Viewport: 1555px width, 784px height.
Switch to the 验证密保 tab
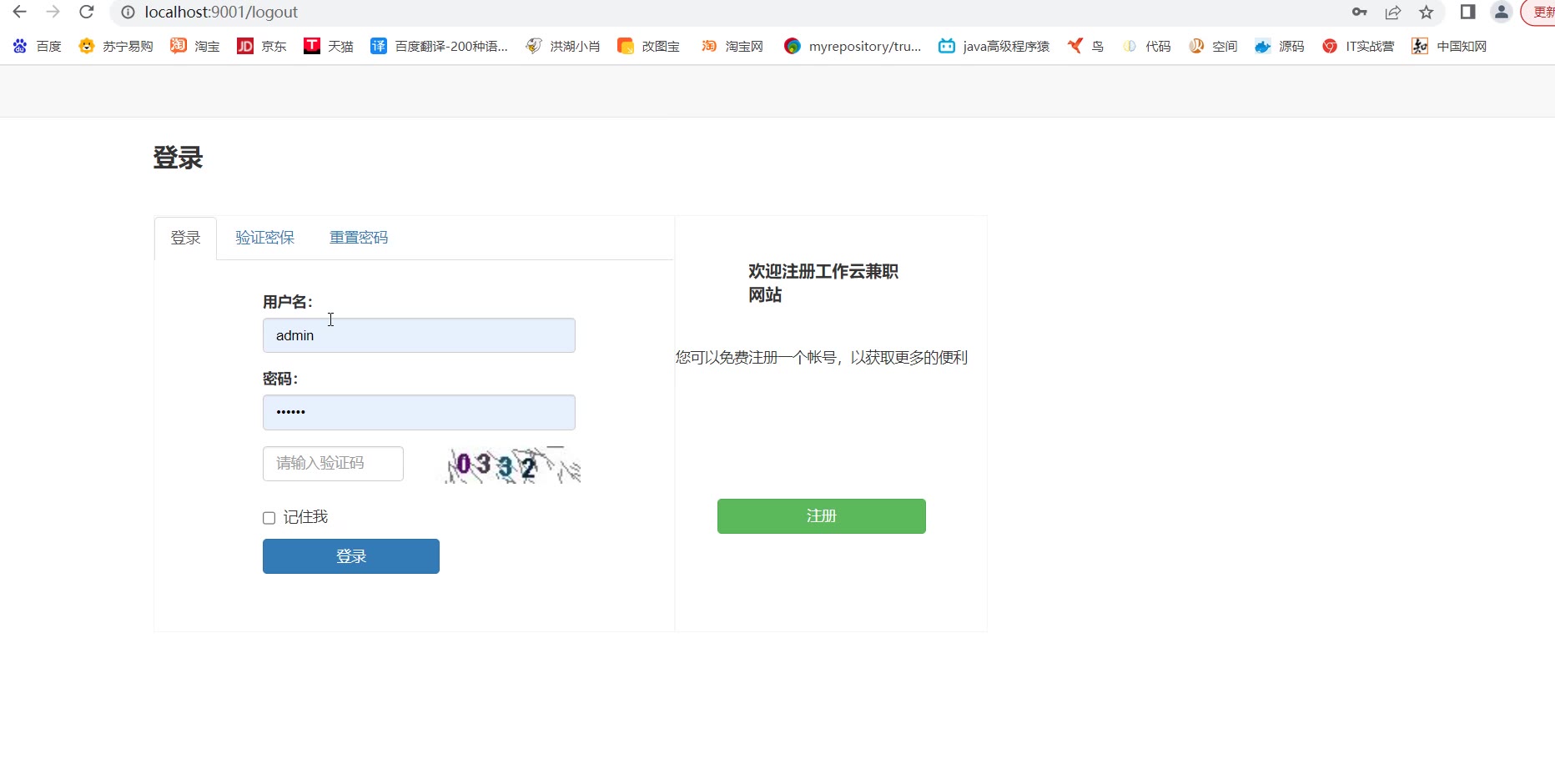(264, 238)
